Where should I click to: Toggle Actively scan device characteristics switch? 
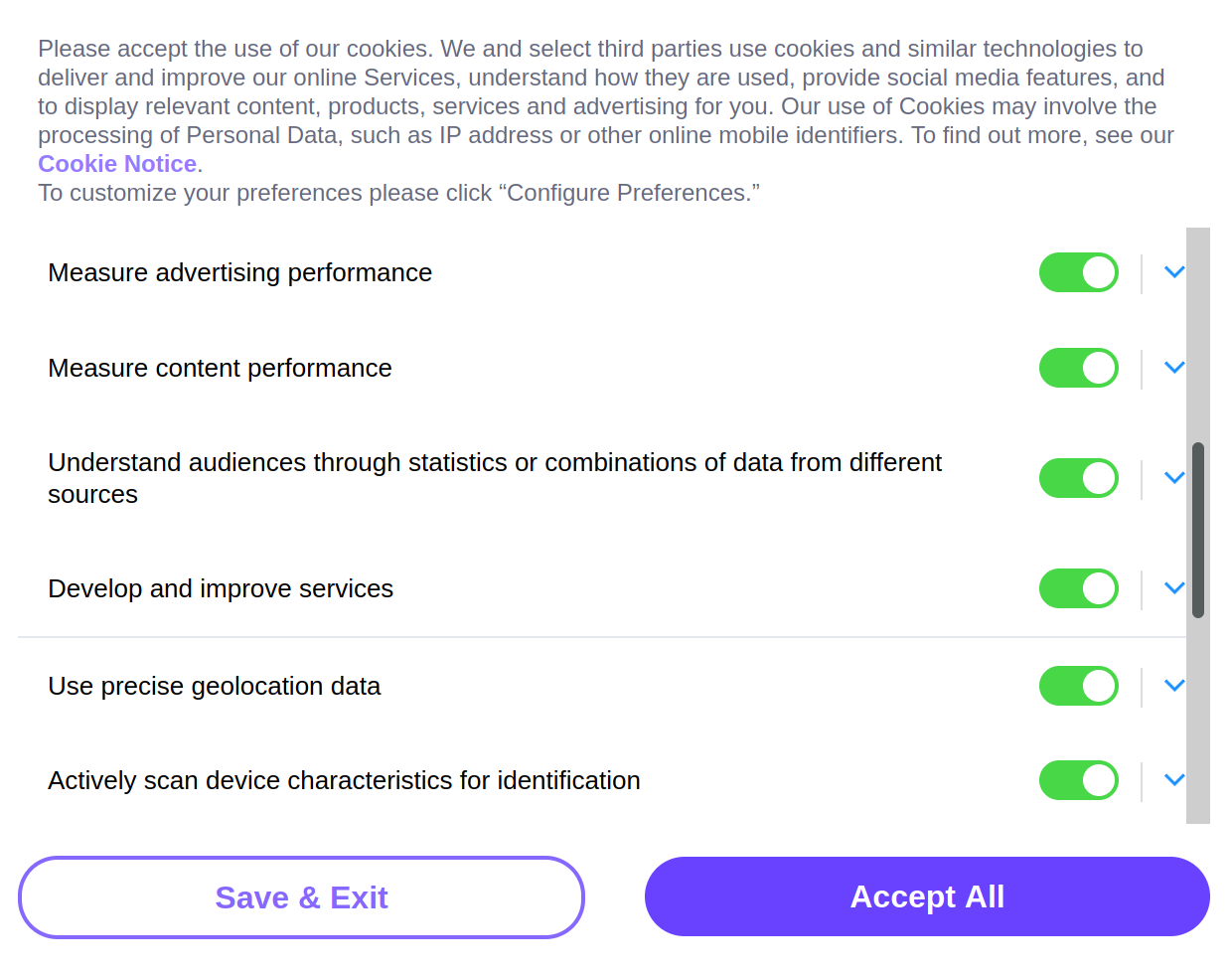click(1078, 780)
